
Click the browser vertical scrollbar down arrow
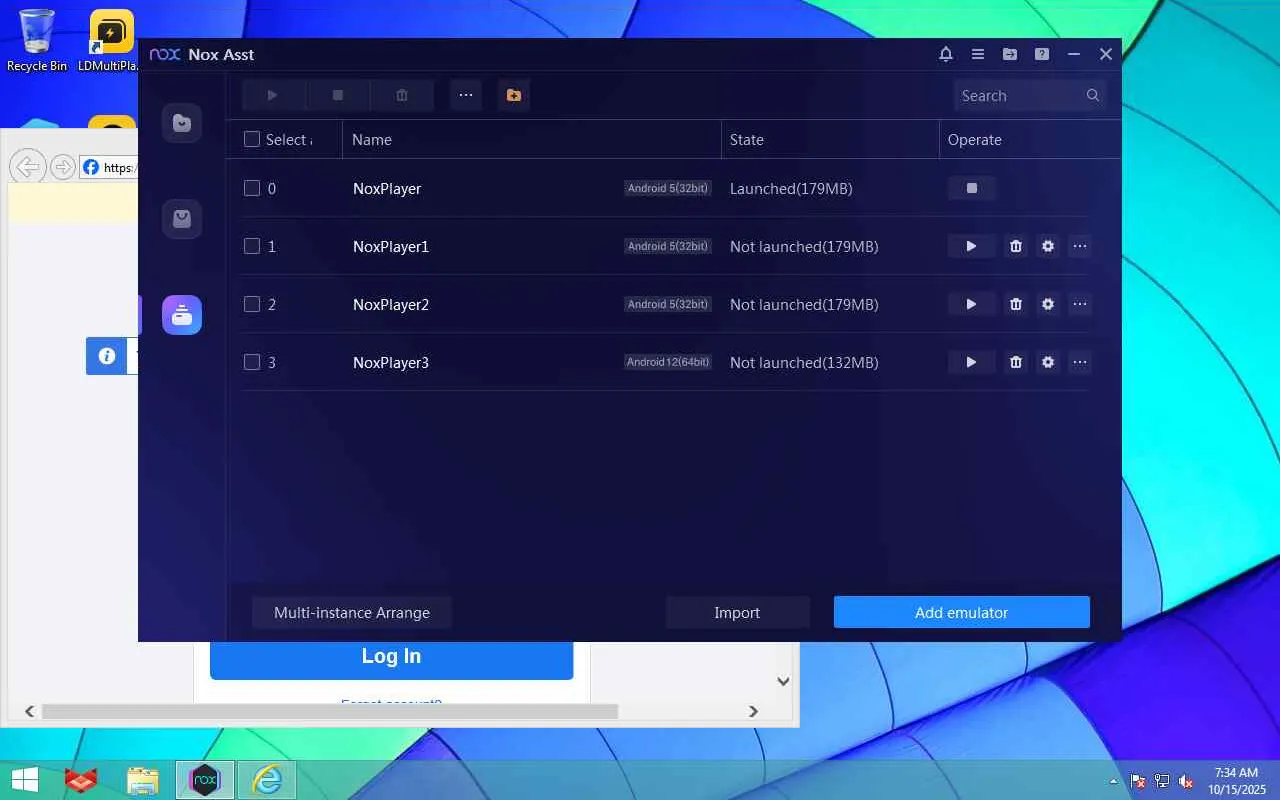pos(783,681)
